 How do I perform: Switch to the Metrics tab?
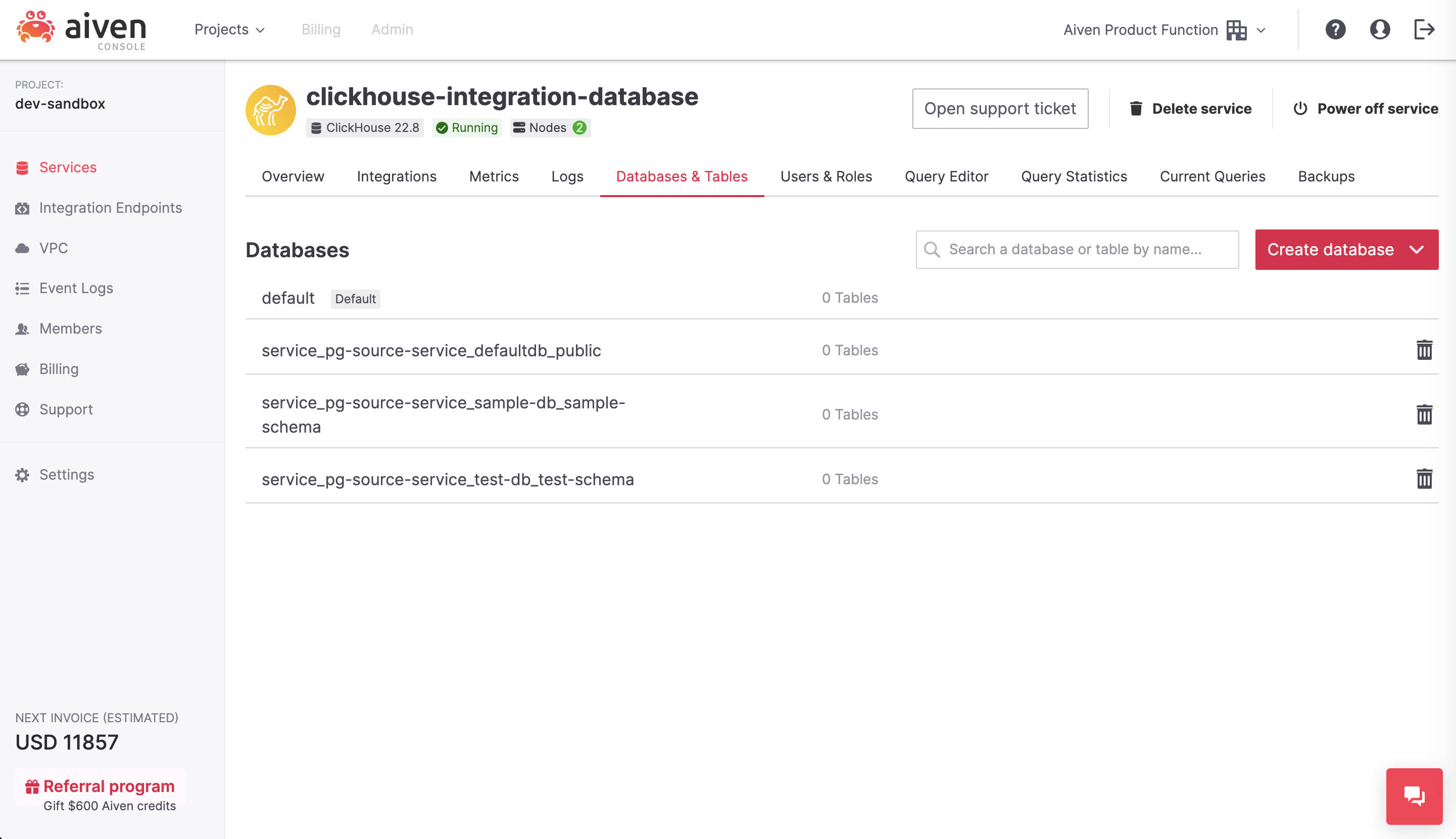point(494,176)
